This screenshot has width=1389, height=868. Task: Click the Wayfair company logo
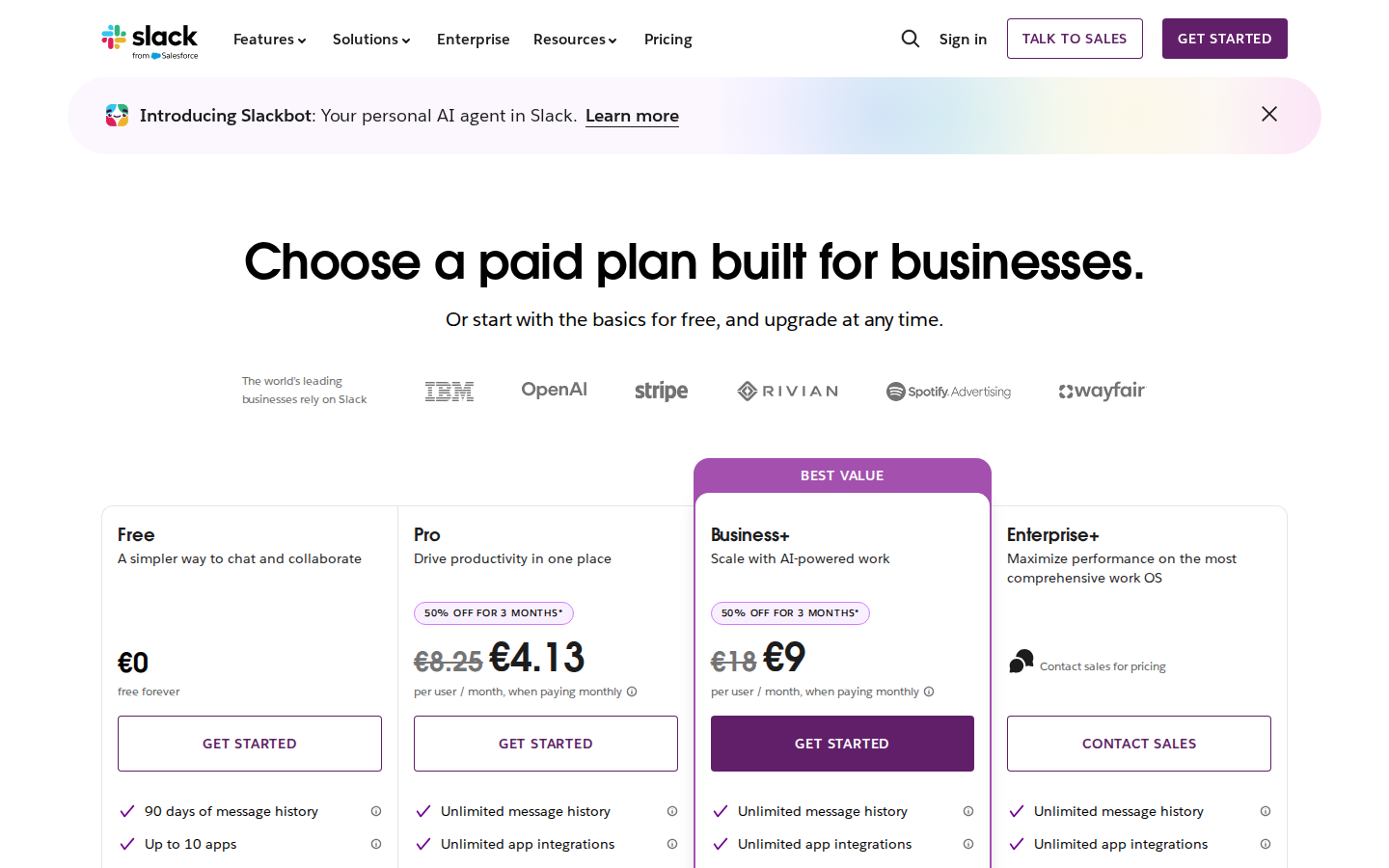1101,391
